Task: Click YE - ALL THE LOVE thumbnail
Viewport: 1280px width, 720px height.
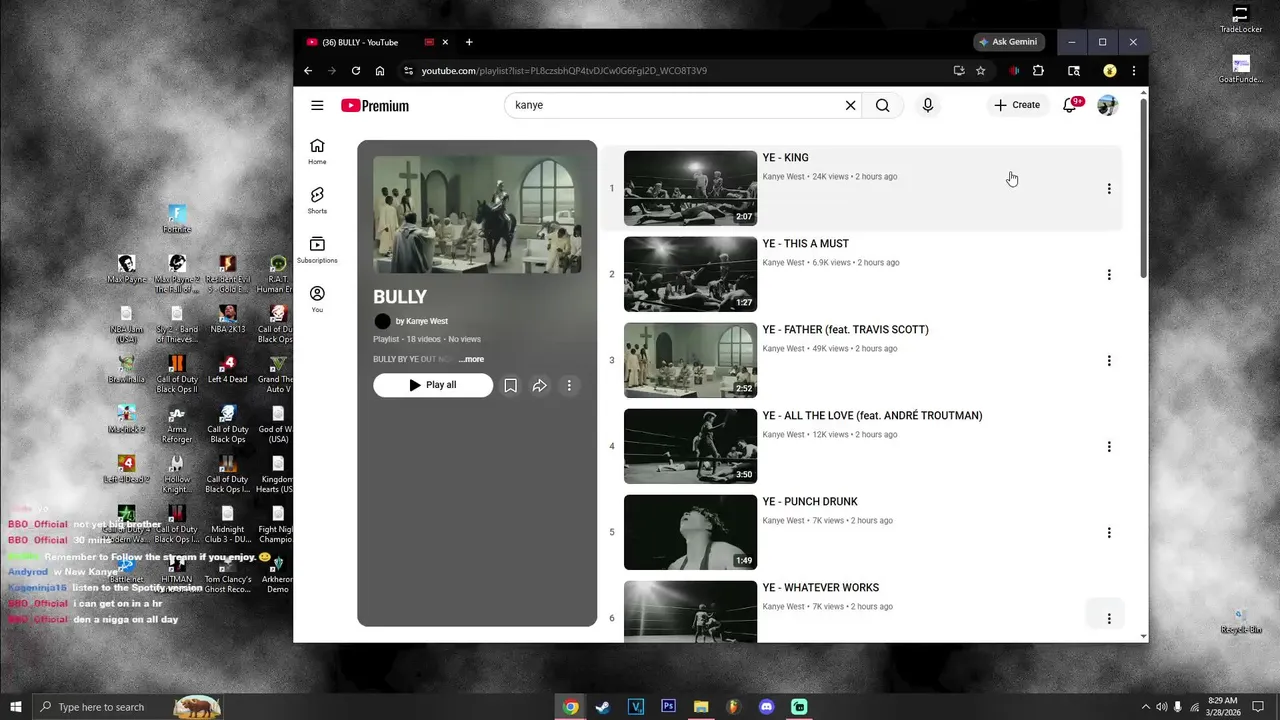Action: tap(690, 446)
